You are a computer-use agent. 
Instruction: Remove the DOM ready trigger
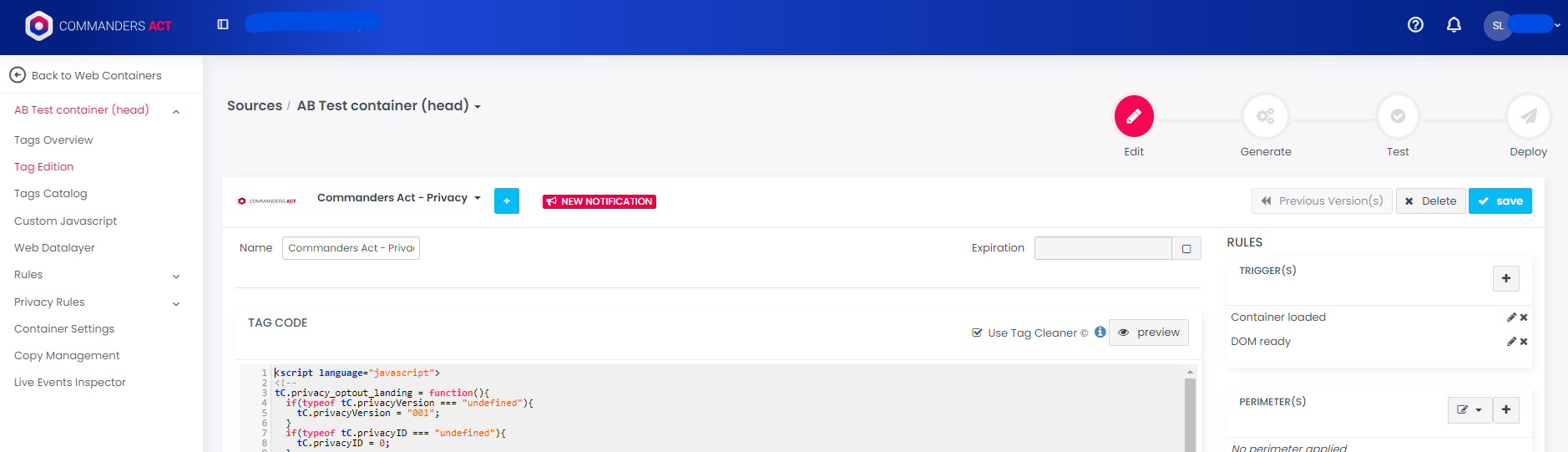1524,342
